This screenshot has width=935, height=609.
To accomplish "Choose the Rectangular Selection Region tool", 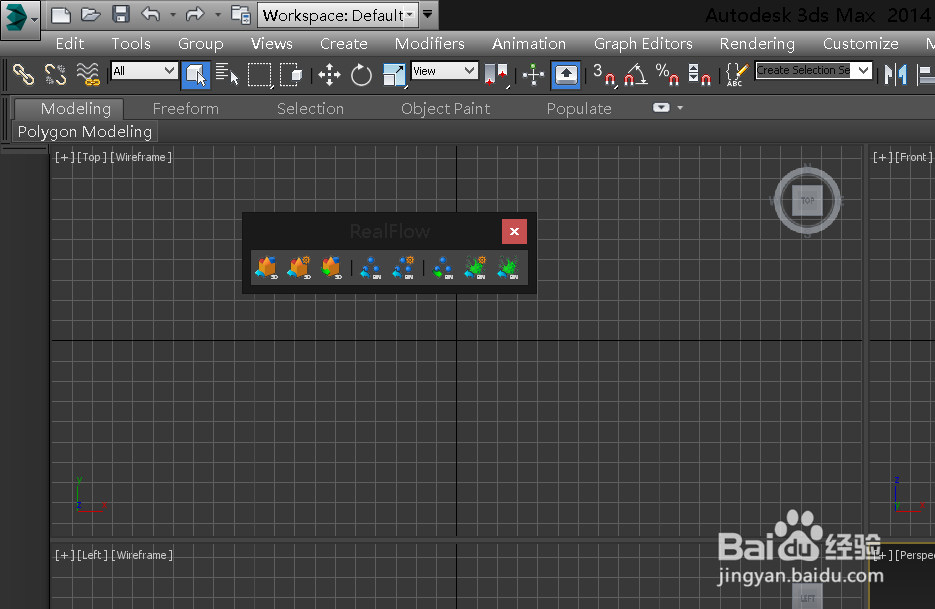I will click(260, 75).
